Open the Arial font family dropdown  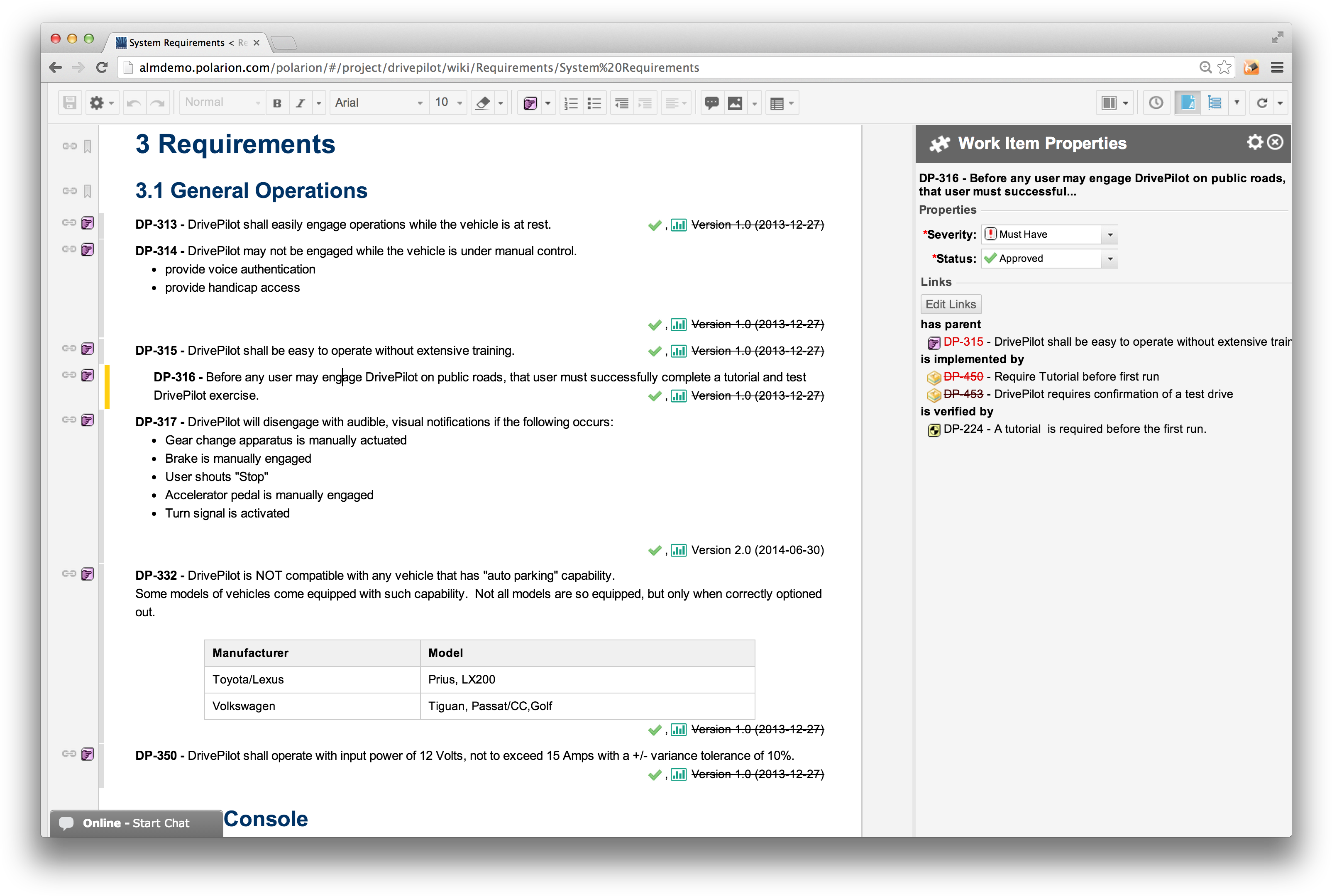(379, 103)
